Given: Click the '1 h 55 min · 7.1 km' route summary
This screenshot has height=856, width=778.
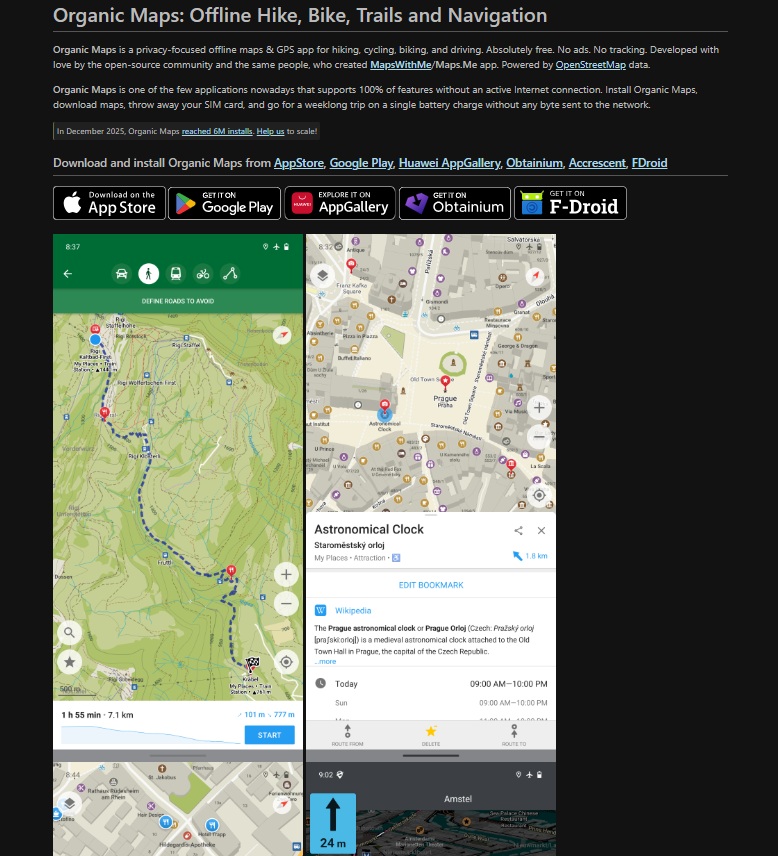Looking at the screenshot, I should (x=97, y=715).
